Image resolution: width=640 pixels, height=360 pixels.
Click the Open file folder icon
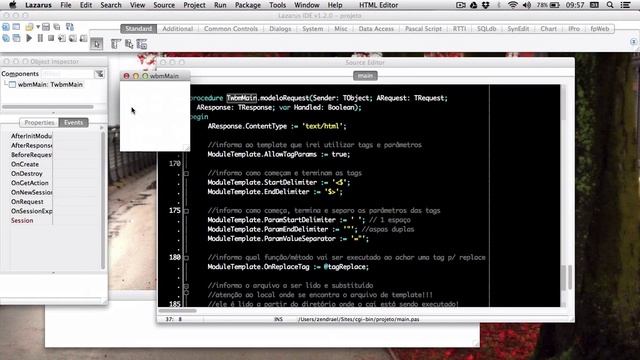pos(29,27)
